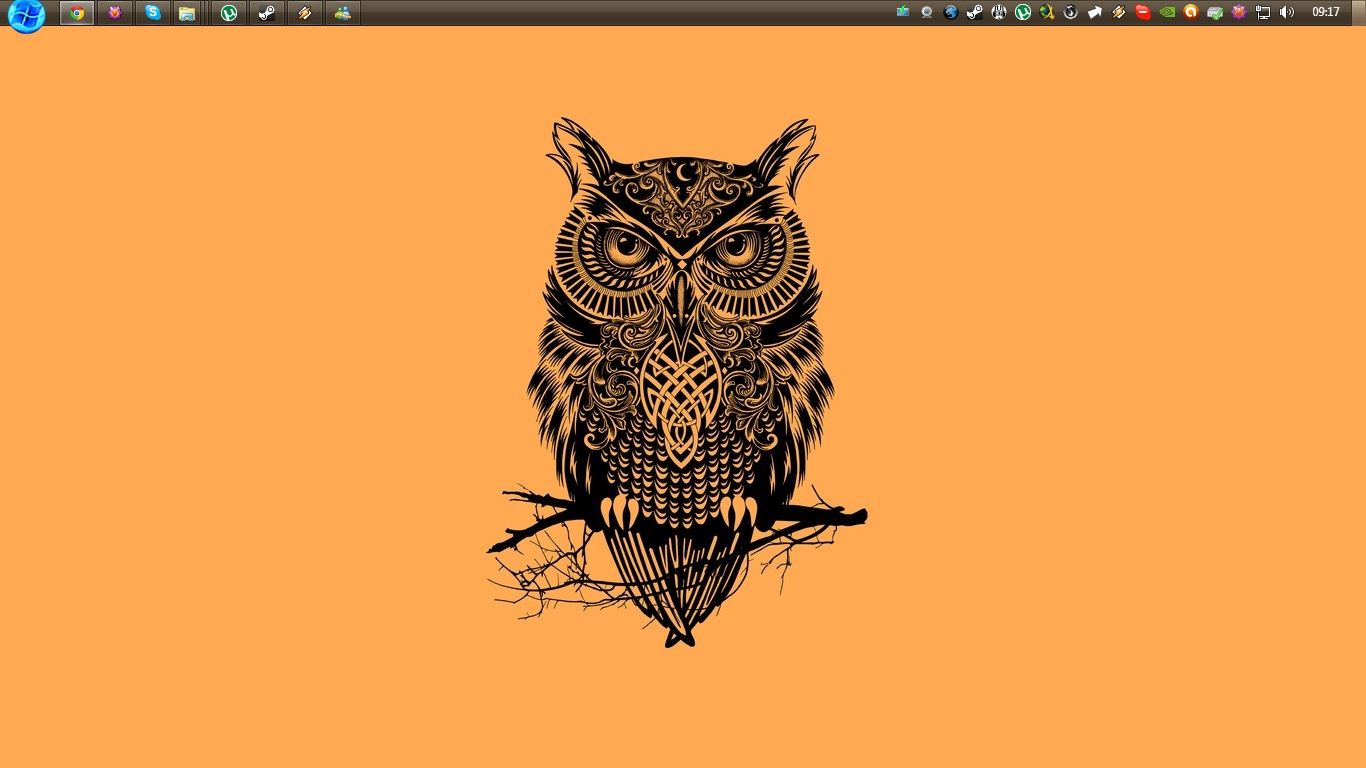Open the NVIDIA system tray icon

click(1167, 13)
